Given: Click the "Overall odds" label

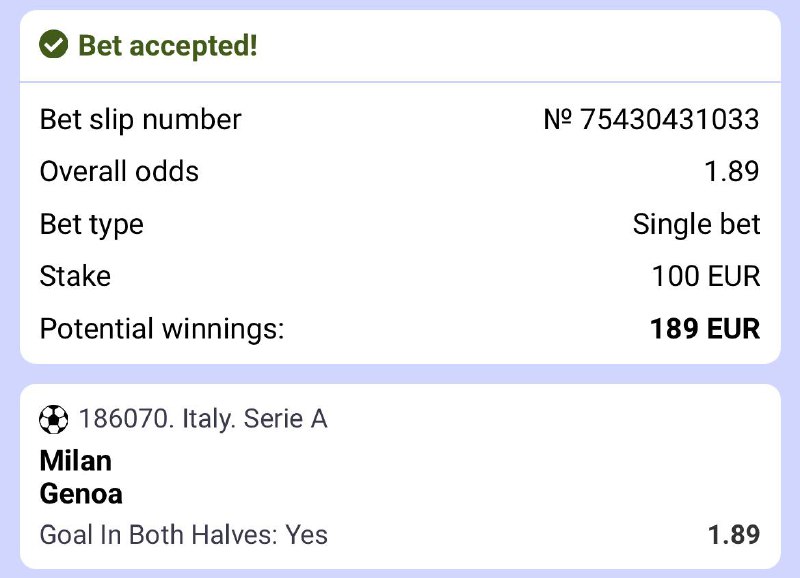Looking at the screenshot, I should [119, 172].
